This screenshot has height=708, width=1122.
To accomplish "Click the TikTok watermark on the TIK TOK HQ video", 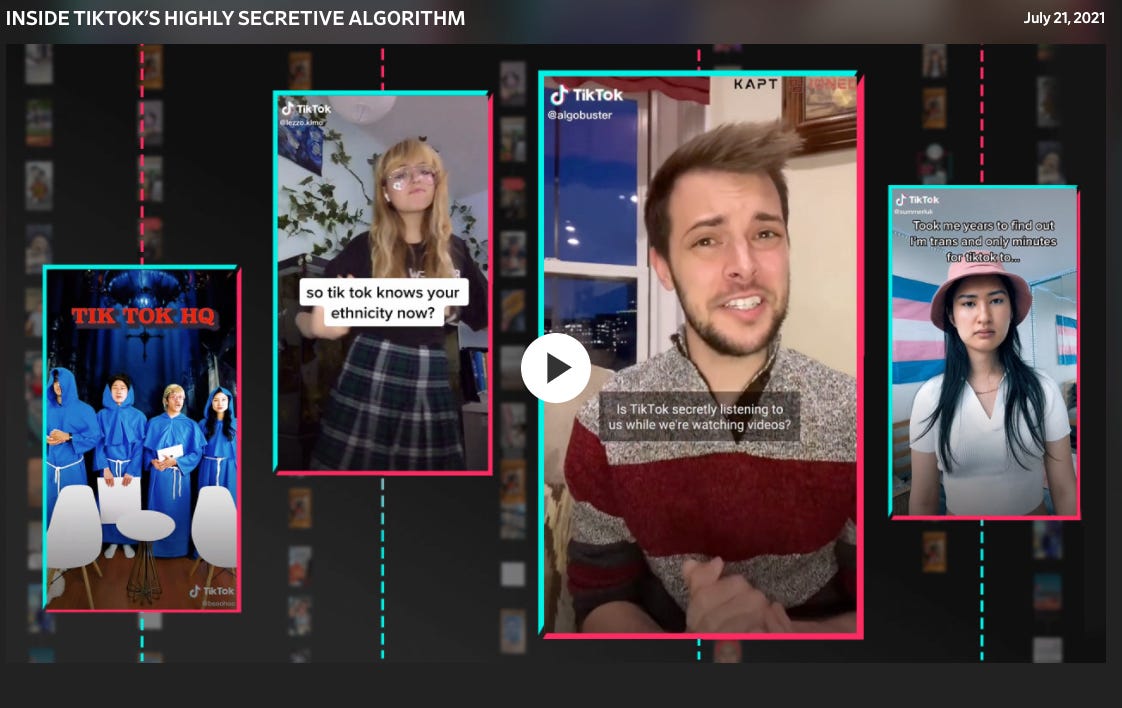I will click(212, 591).
